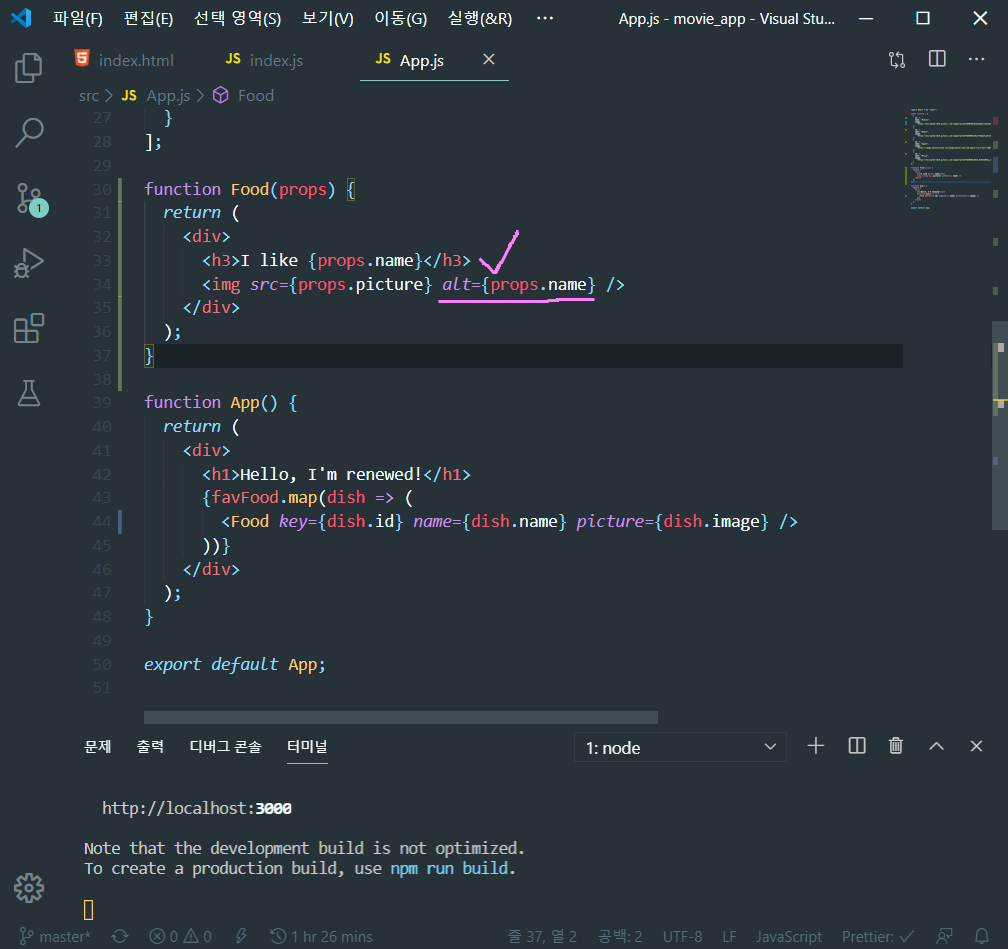Kill terminal with trash icon
This screenshot has height=949, width=1008.
[x=896, y=746]
